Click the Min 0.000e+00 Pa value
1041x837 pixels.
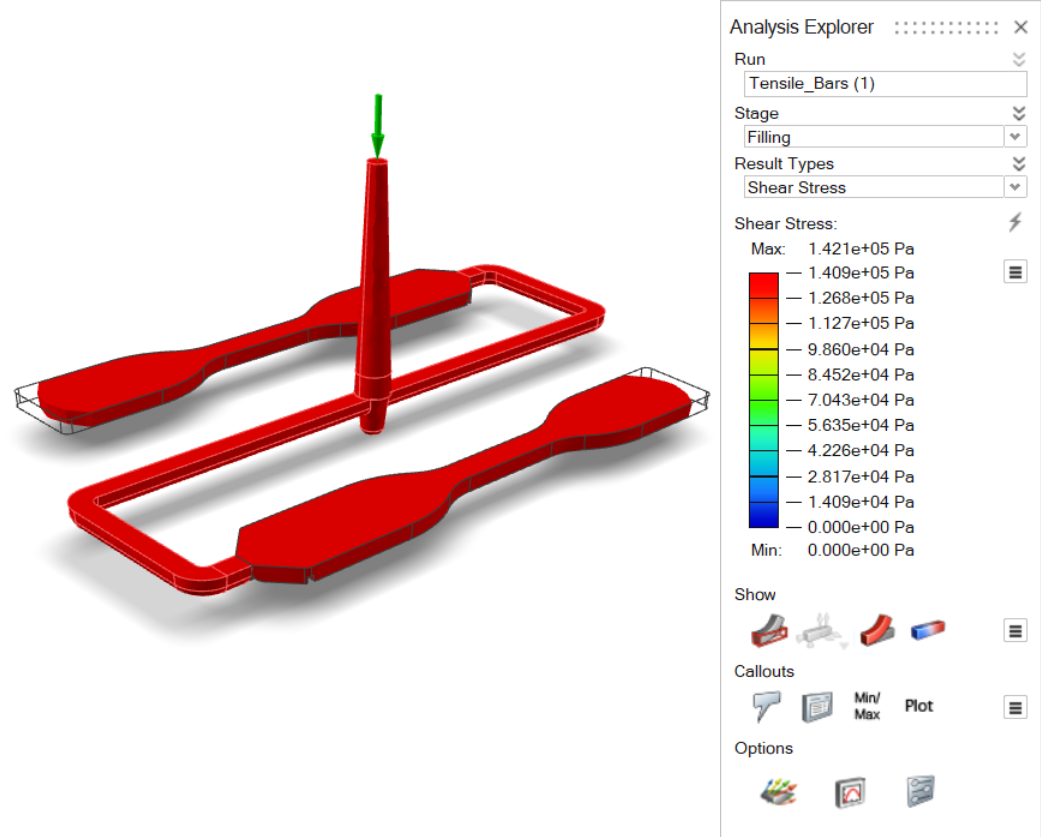(x=860, y=550)
